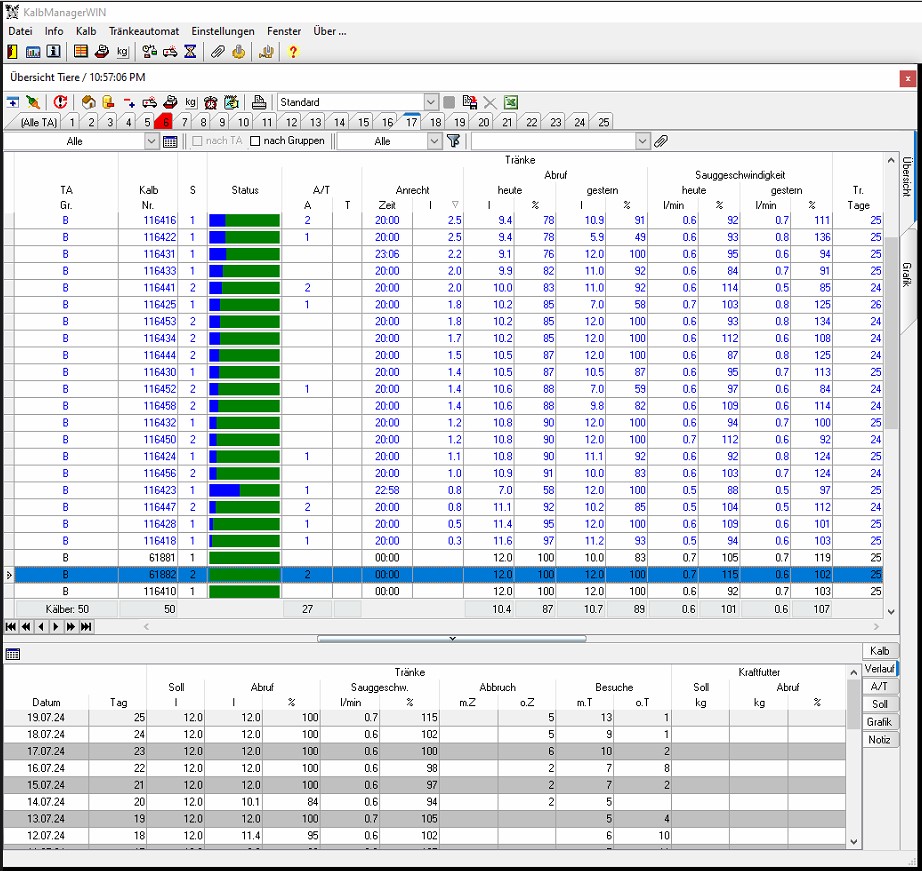This screenshot has height=871, width=922.
Task: Select the (Alle TA) tab
Action: [39, 122]
